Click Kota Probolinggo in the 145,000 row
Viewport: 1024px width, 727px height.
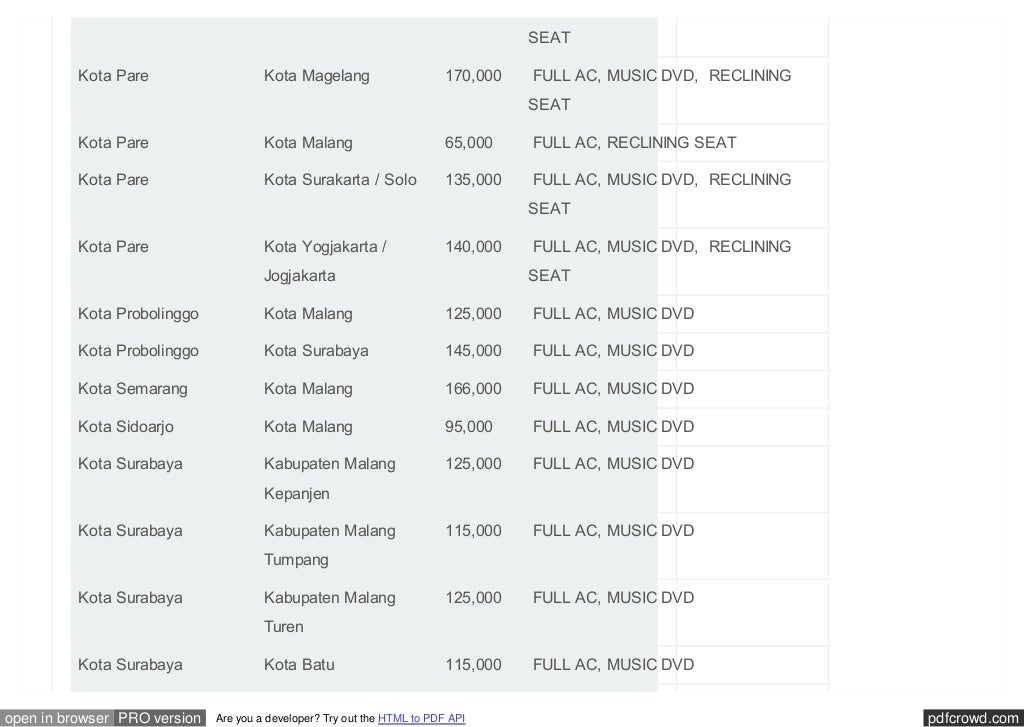[138, 351]
